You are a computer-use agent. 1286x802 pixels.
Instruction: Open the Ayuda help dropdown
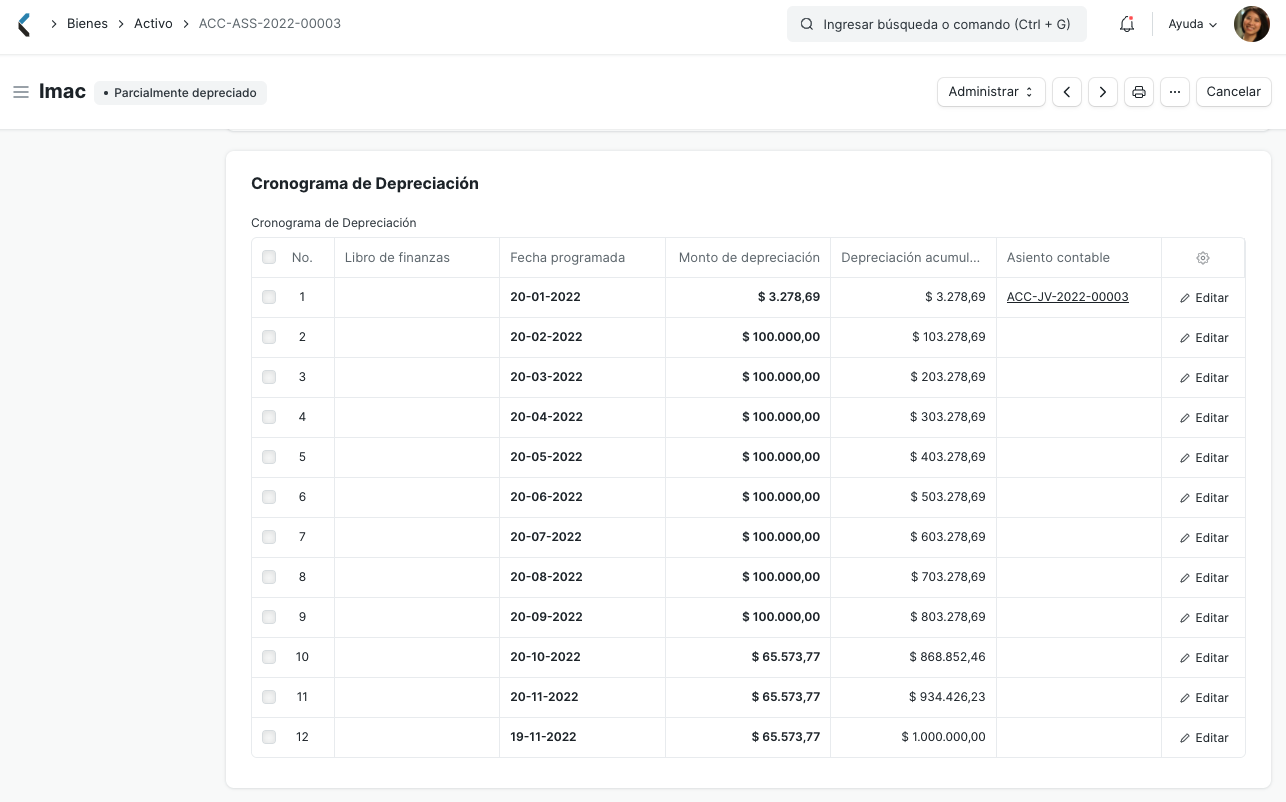[1193, 24]
